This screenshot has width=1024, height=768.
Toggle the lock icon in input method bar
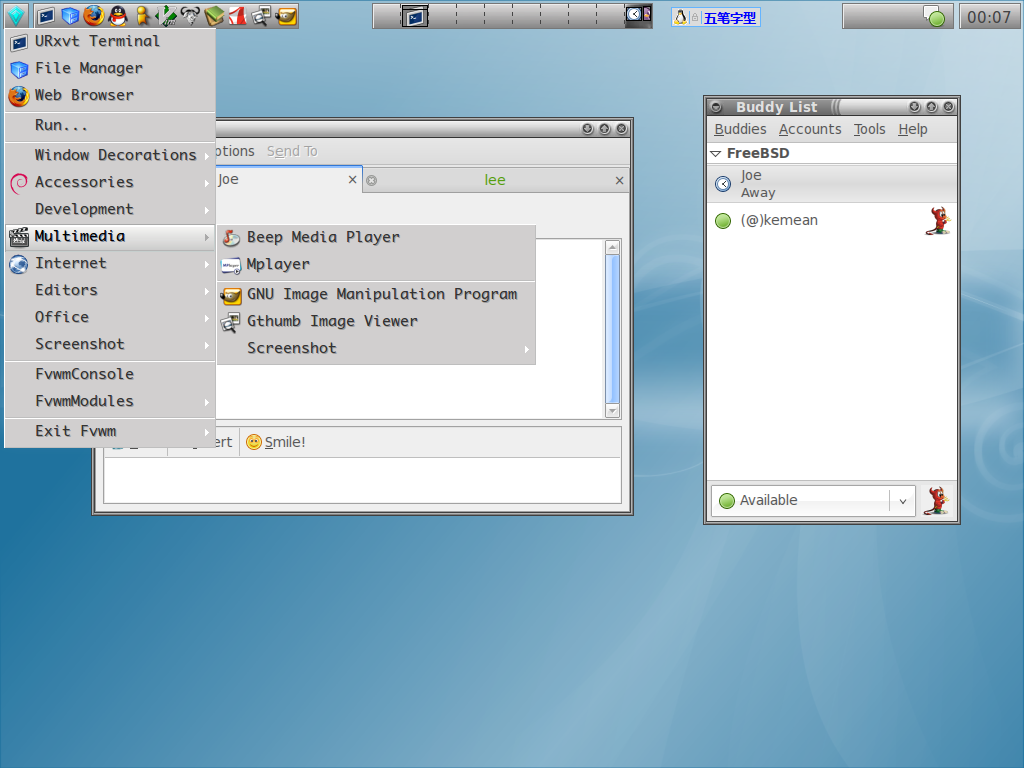click(x=695, y=18)
